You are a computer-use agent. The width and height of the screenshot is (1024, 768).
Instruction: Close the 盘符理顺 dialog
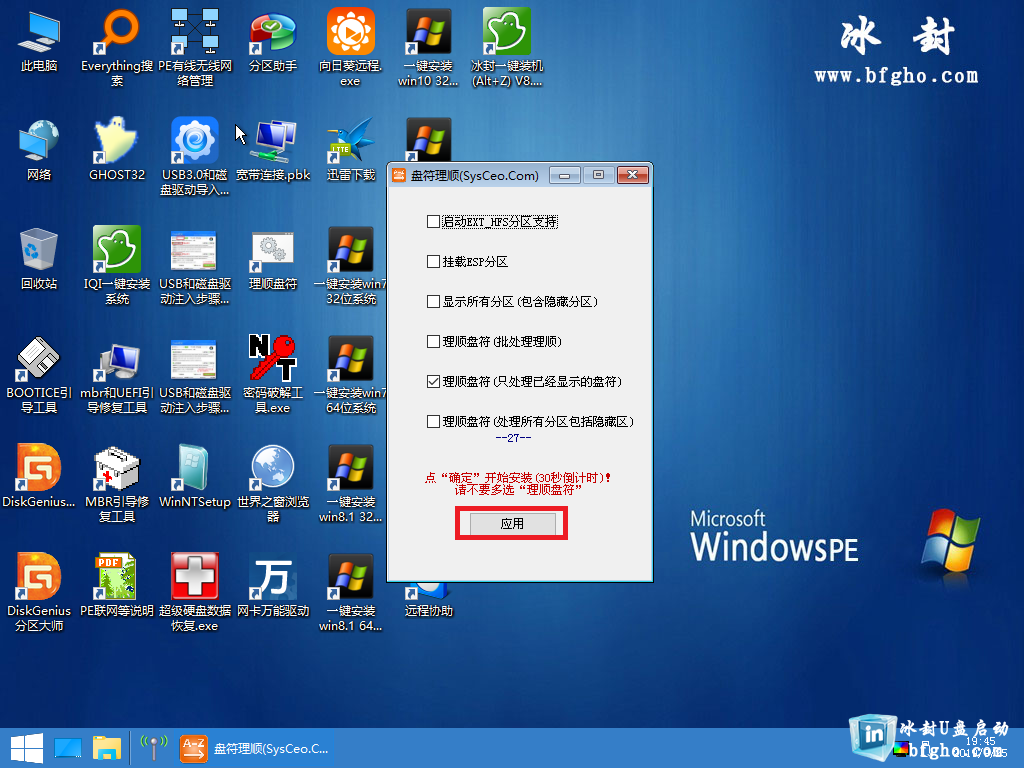pyautogui.click(x=632, y=175)
